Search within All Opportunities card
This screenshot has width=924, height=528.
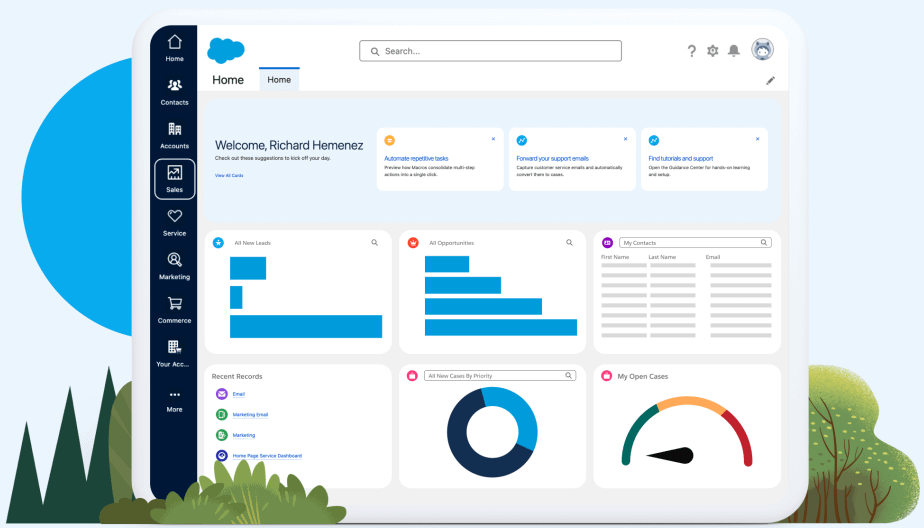coord(569,242)
